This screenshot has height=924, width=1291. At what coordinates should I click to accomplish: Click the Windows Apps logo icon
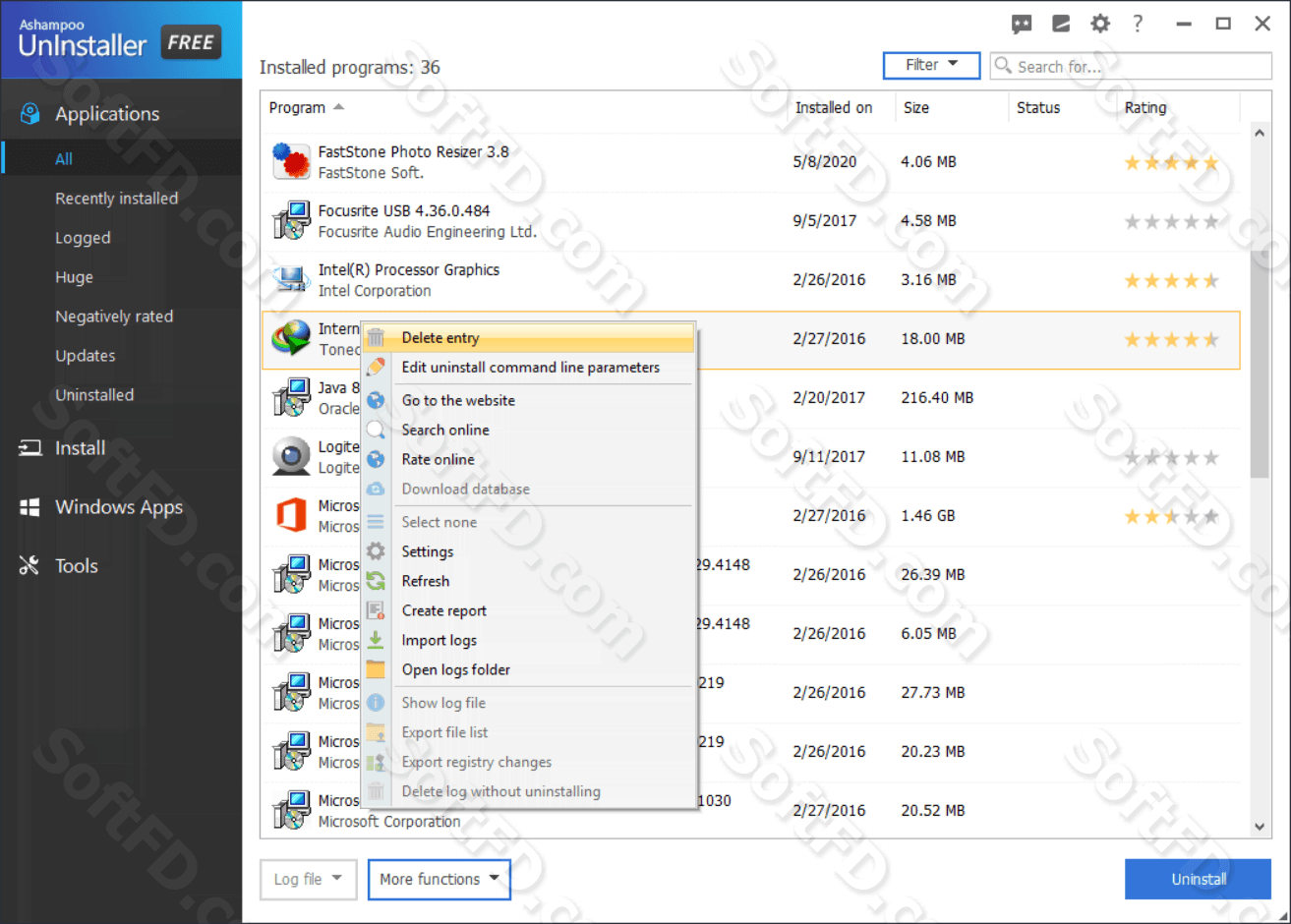click(30, 507)
